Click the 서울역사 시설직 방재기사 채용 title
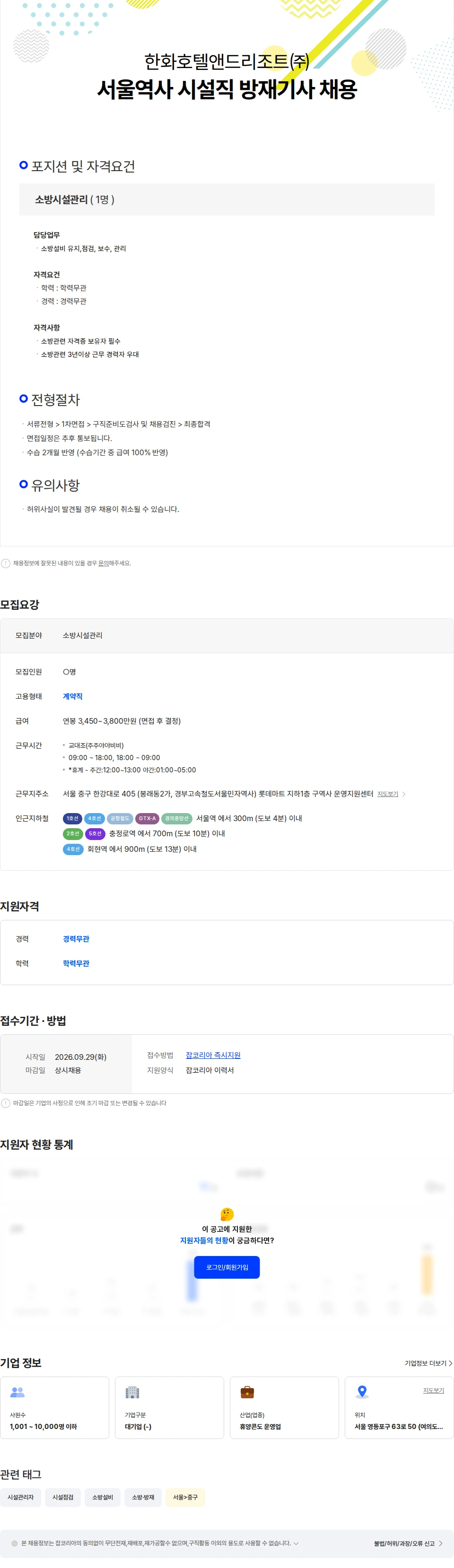 click(x=227, y=89)
